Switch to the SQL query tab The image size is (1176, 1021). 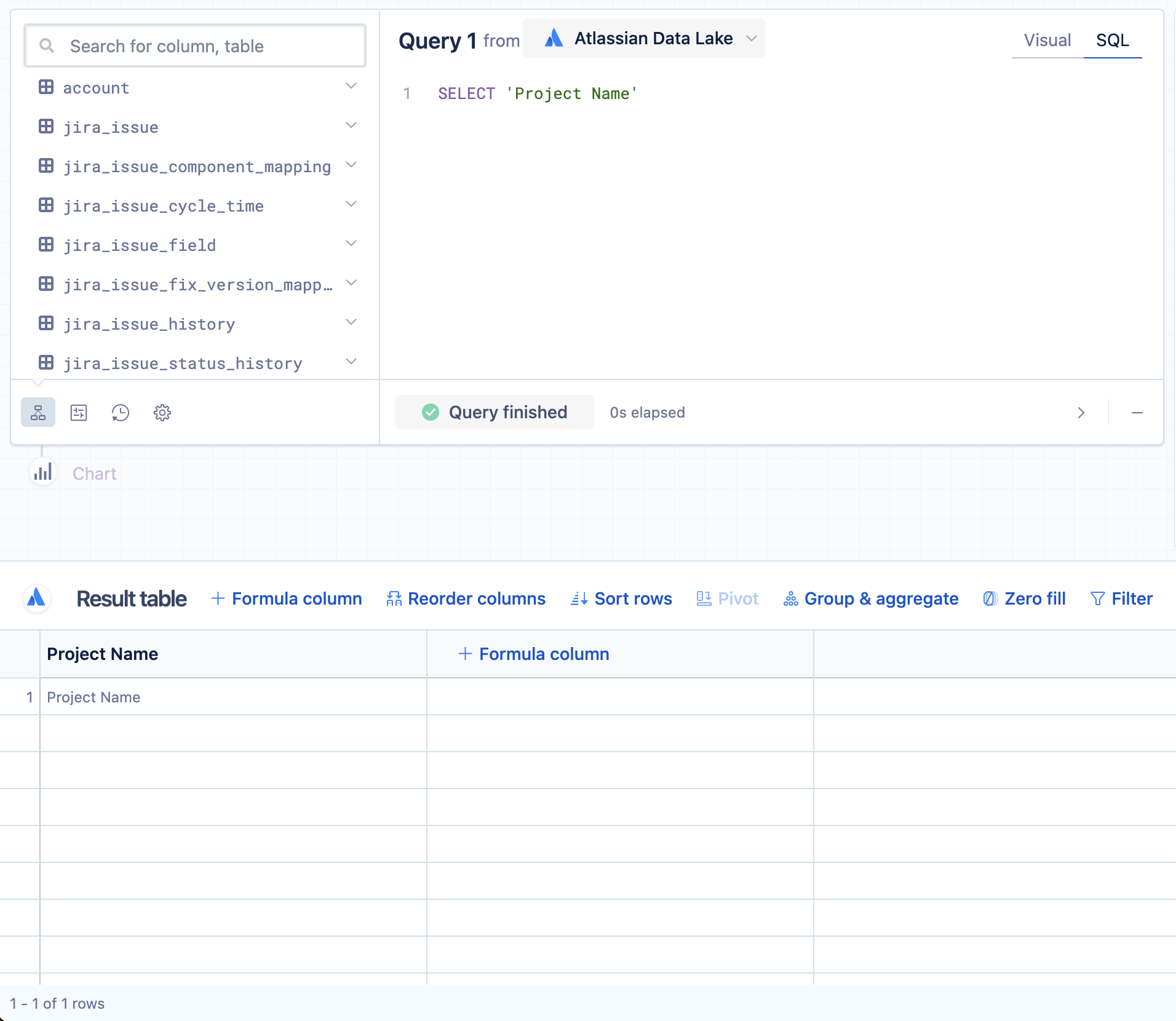coord(1113,41)
